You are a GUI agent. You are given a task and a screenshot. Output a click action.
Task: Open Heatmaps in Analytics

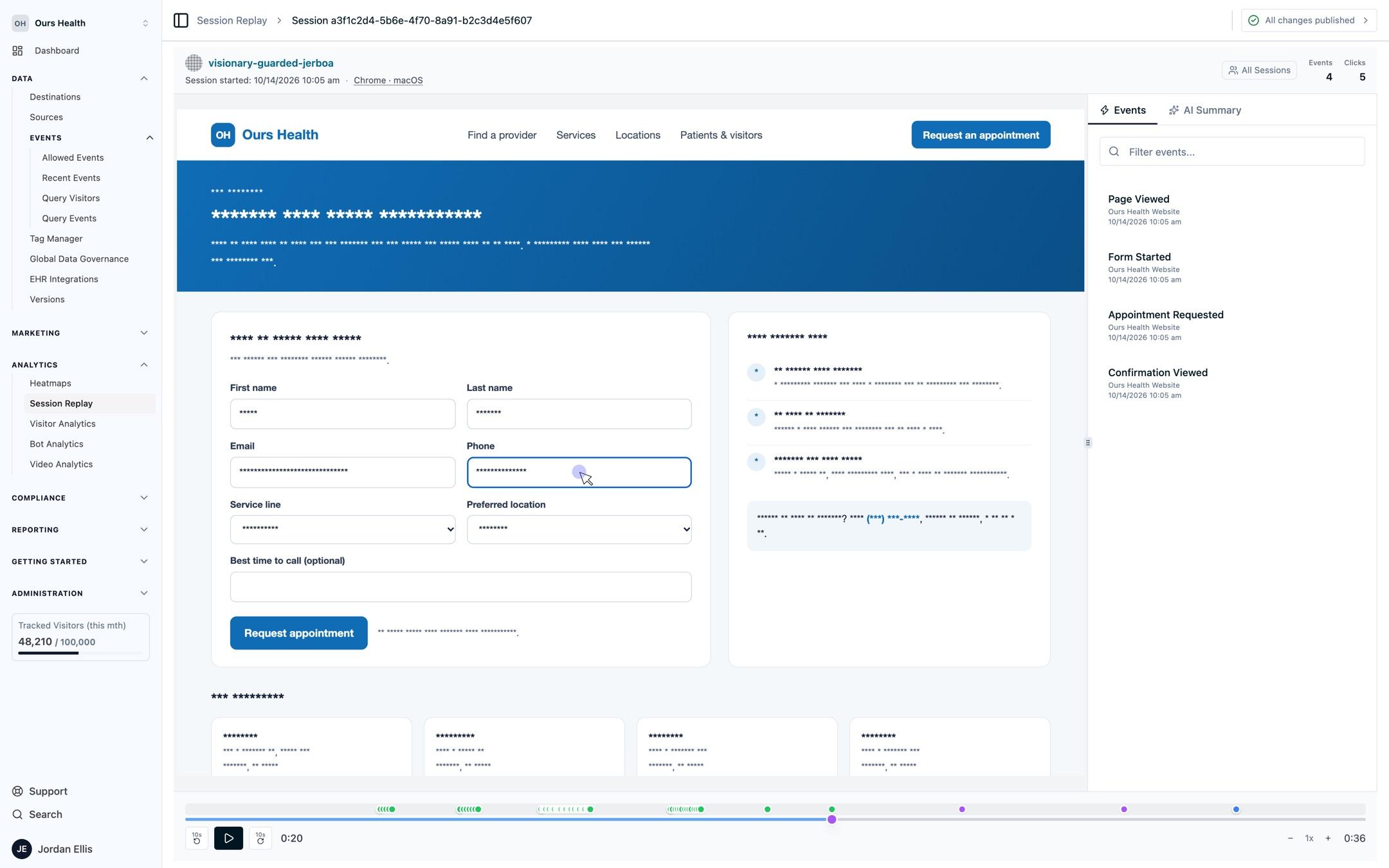(50, 383)
